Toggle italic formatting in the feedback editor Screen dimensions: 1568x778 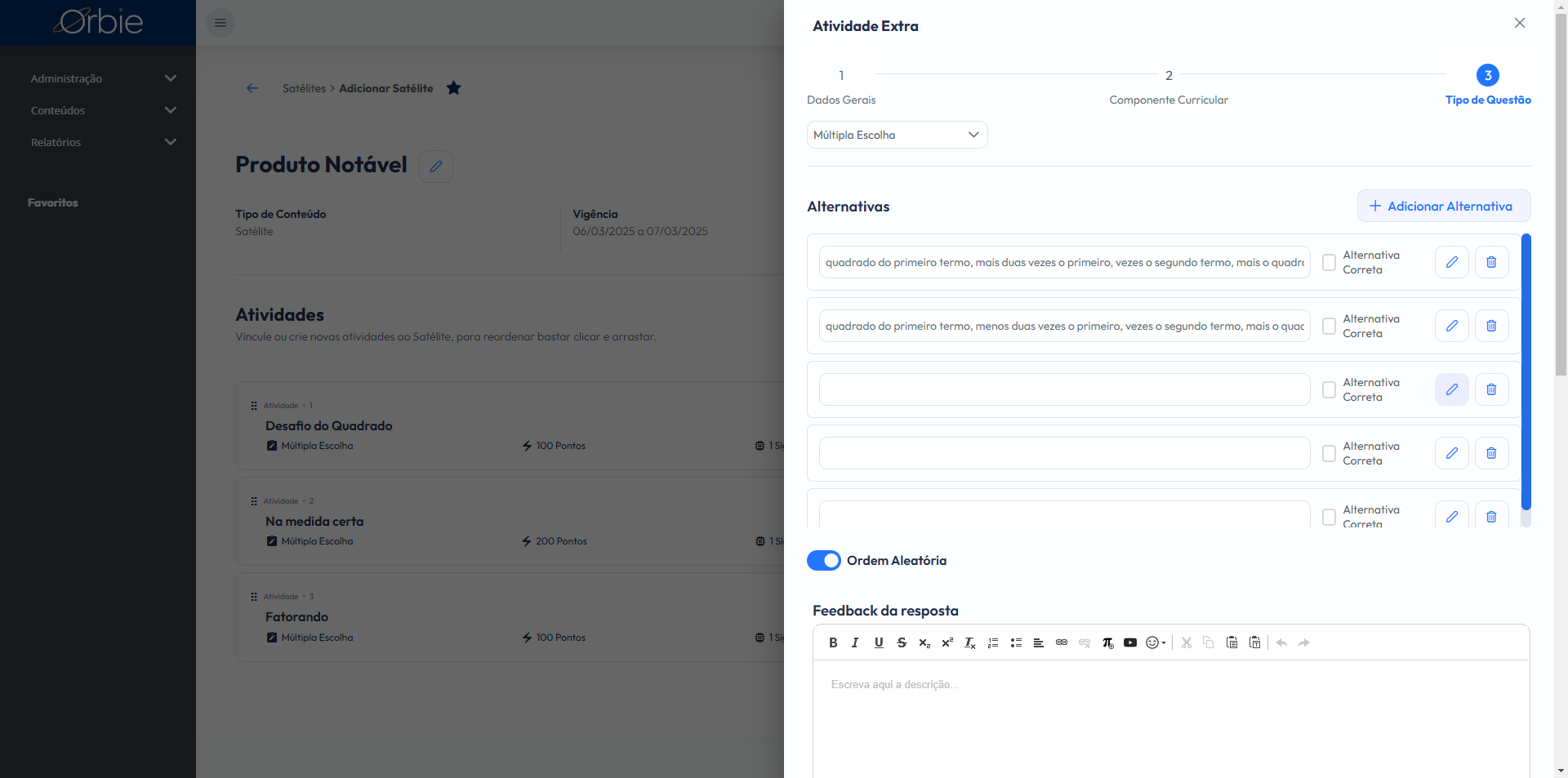(855, 643)
